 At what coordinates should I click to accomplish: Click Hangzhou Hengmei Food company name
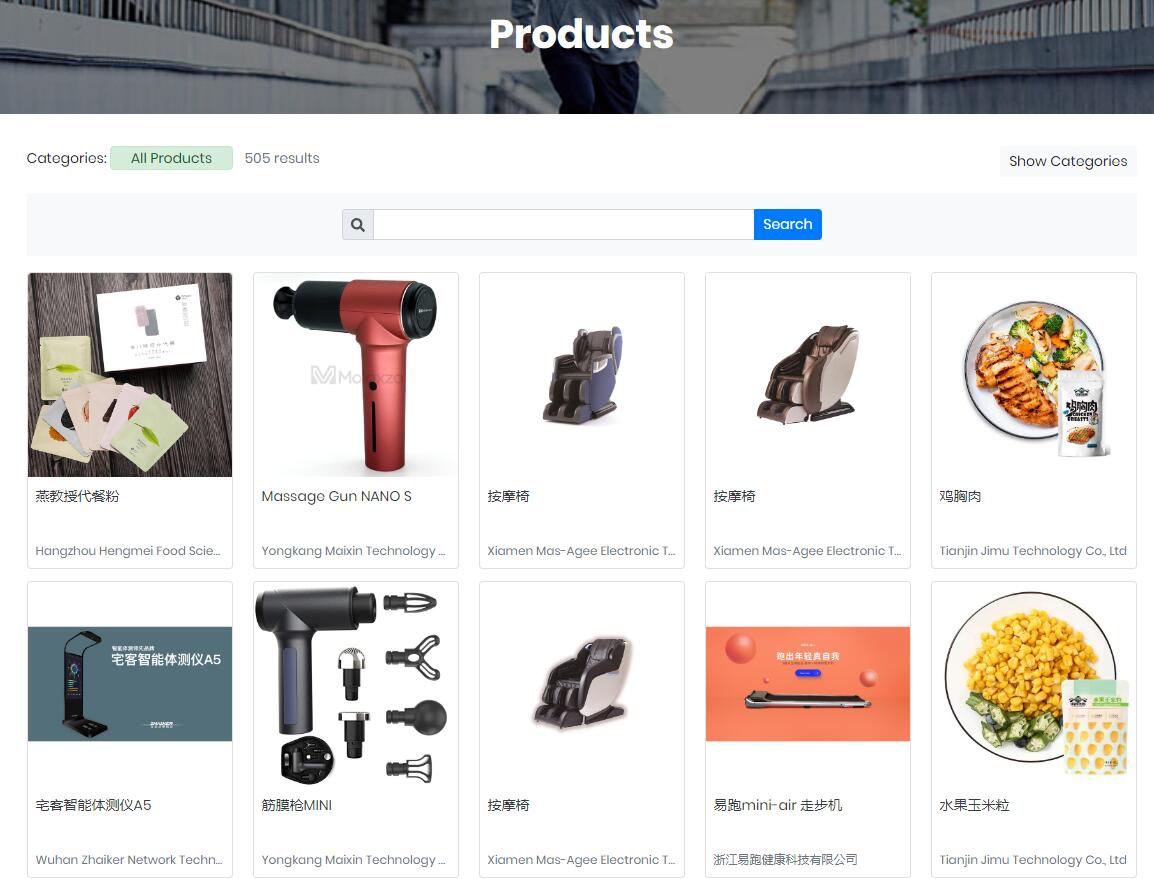pyautogui.click(x=128, y=551)
